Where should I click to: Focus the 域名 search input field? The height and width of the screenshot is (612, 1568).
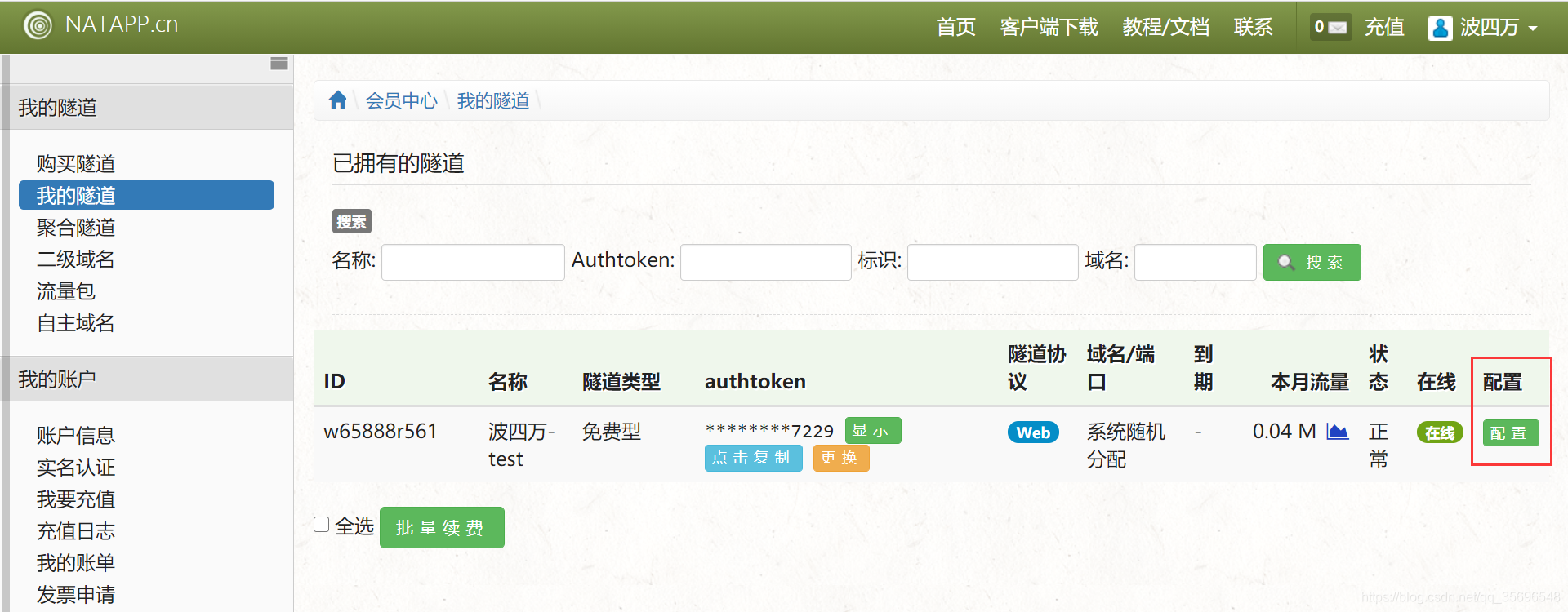1196,262
